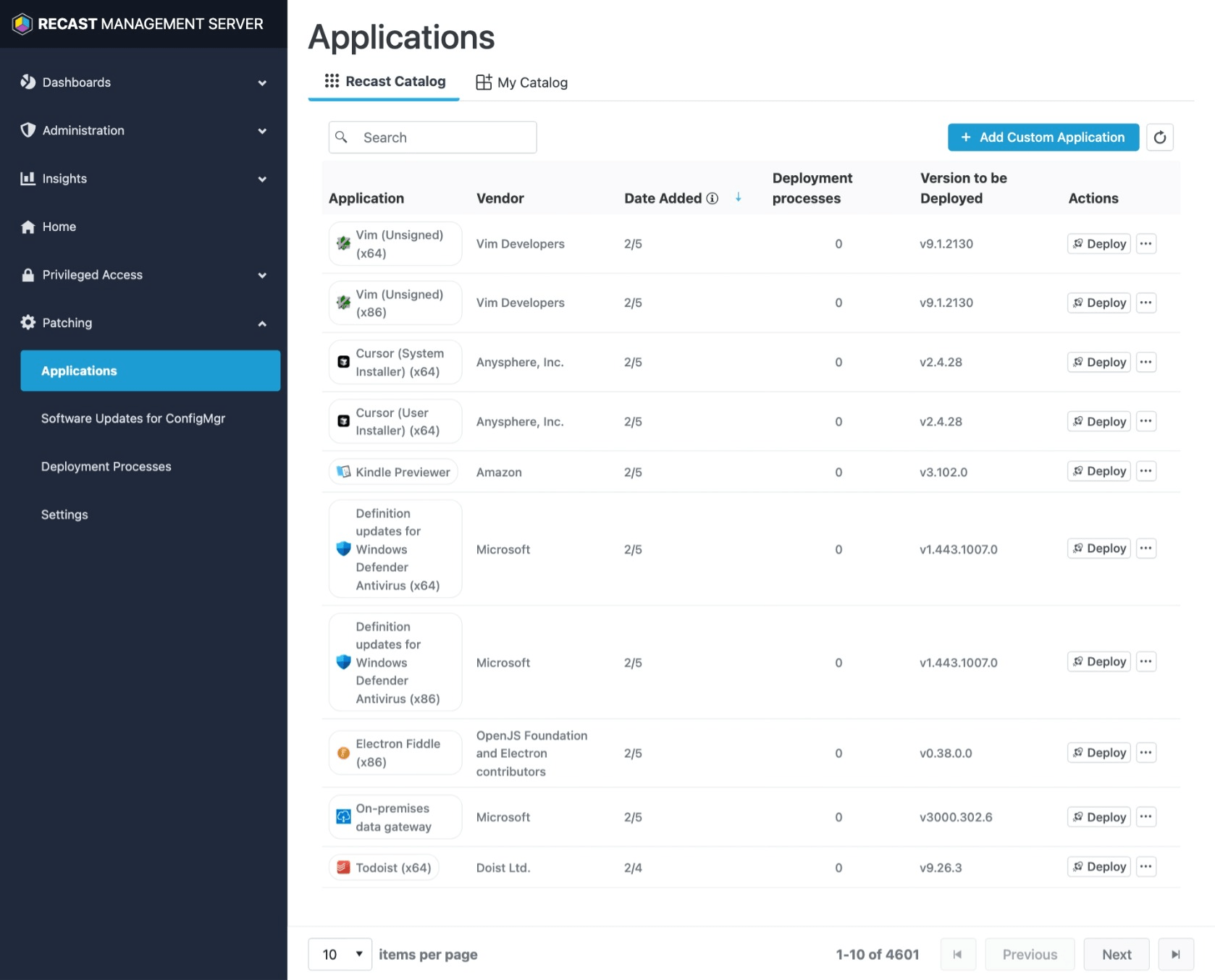Click the Patching gear icon
The width and height of the screenshot is (1215, 980).
(x=28, y=323)
